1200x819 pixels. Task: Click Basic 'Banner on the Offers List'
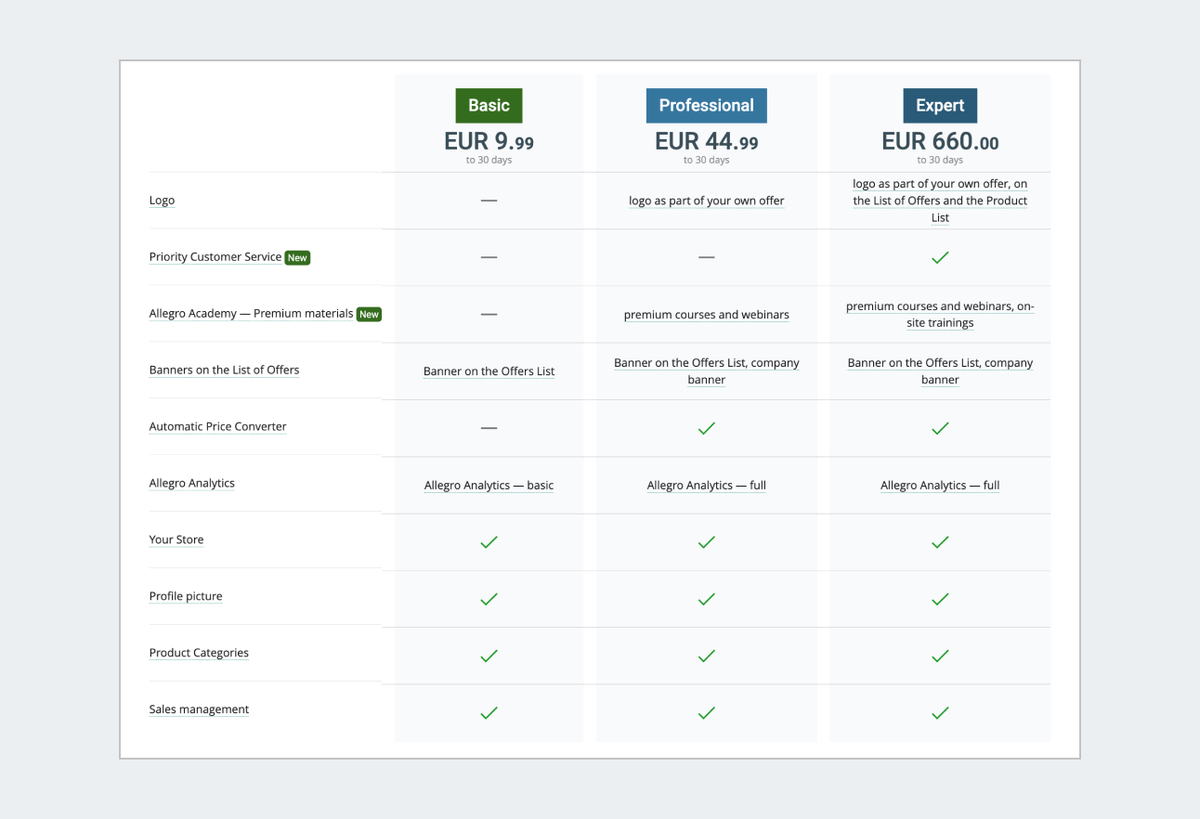[x=489, y=371]
